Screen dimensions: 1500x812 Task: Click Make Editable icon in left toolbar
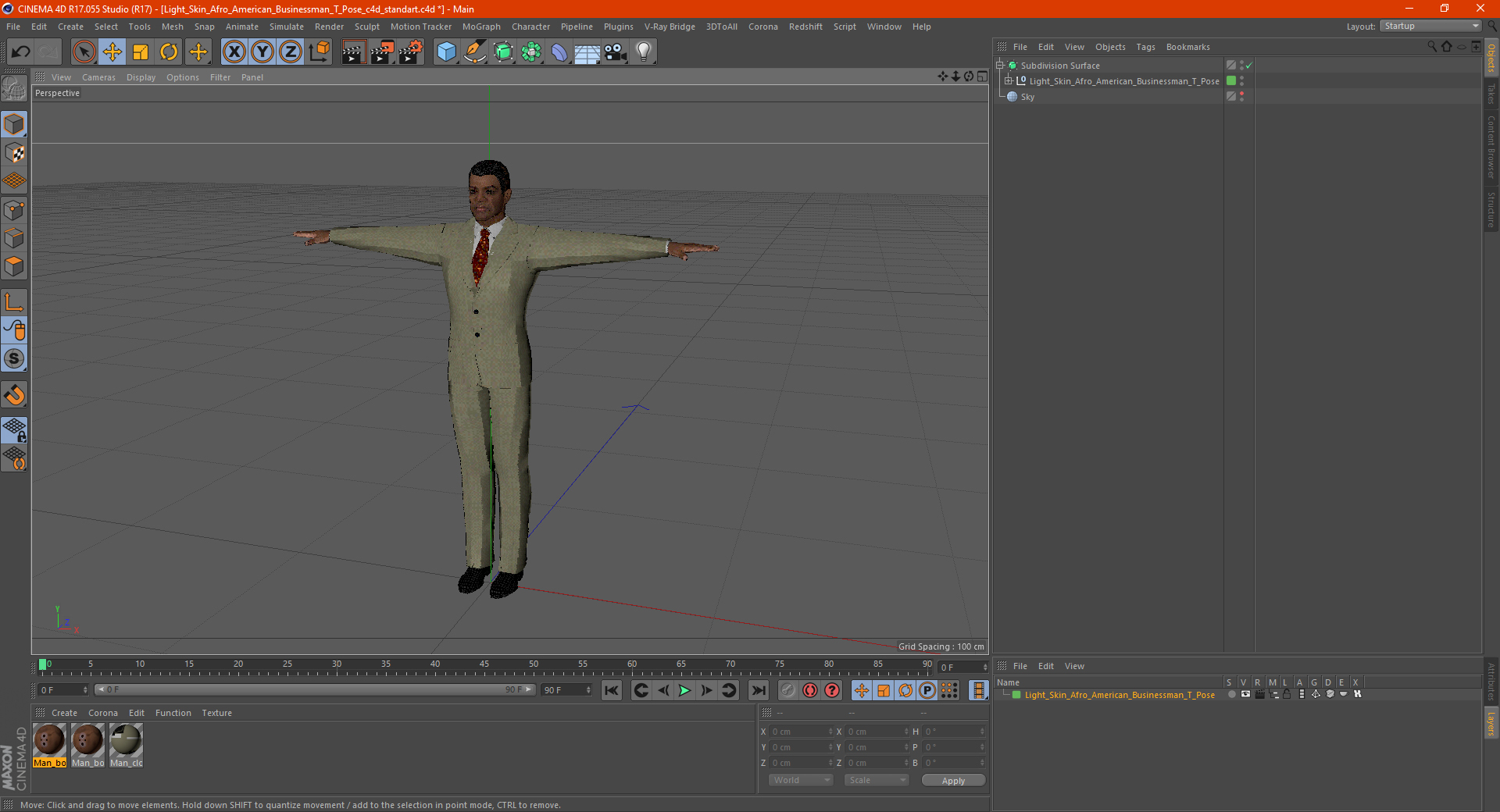tap(14, 89)
